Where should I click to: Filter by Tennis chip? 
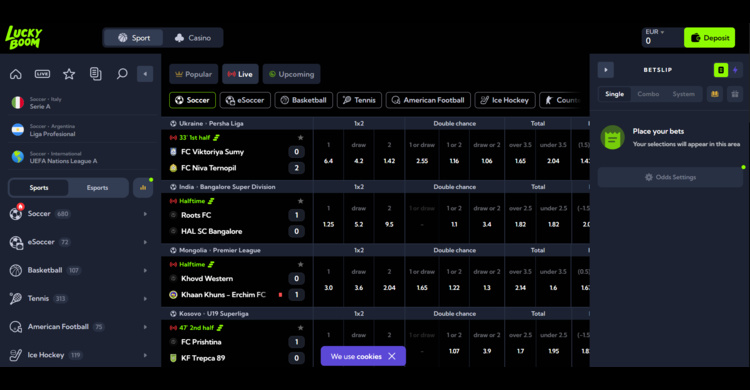click(359, 100)
